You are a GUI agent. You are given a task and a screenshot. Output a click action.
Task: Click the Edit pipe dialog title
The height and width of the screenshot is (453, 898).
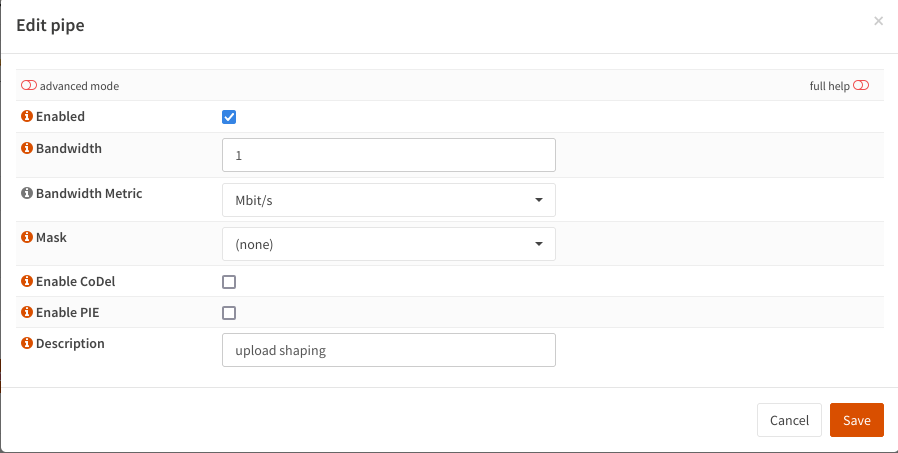[50, 26]
